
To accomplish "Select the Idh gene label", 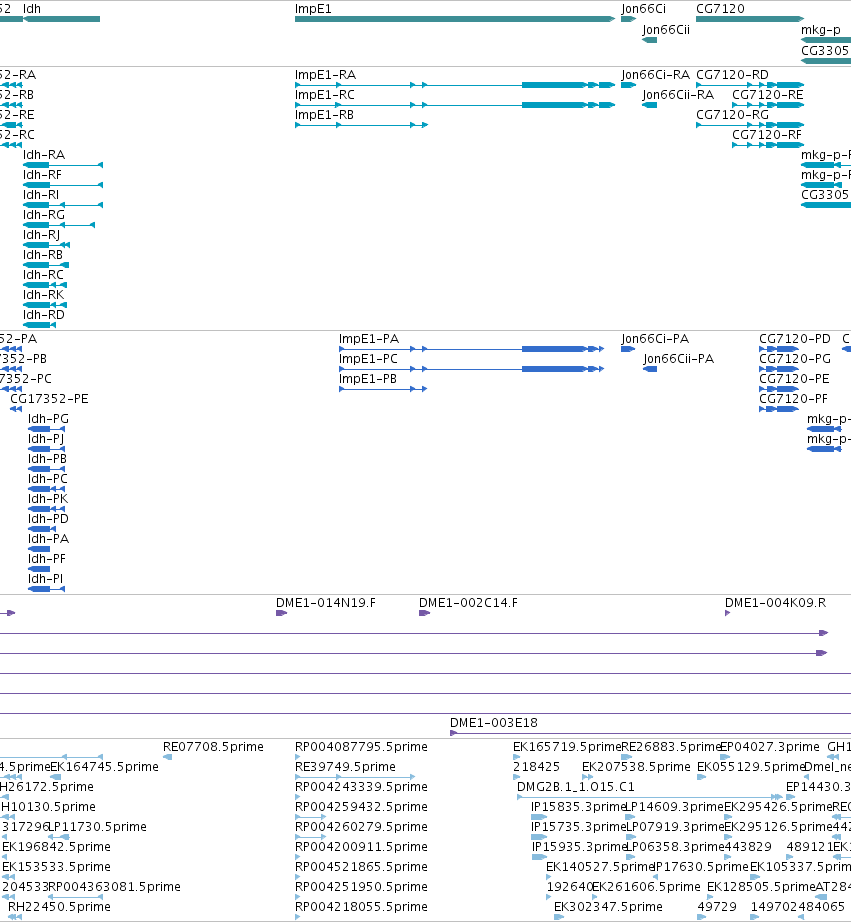I will [32, 9].
